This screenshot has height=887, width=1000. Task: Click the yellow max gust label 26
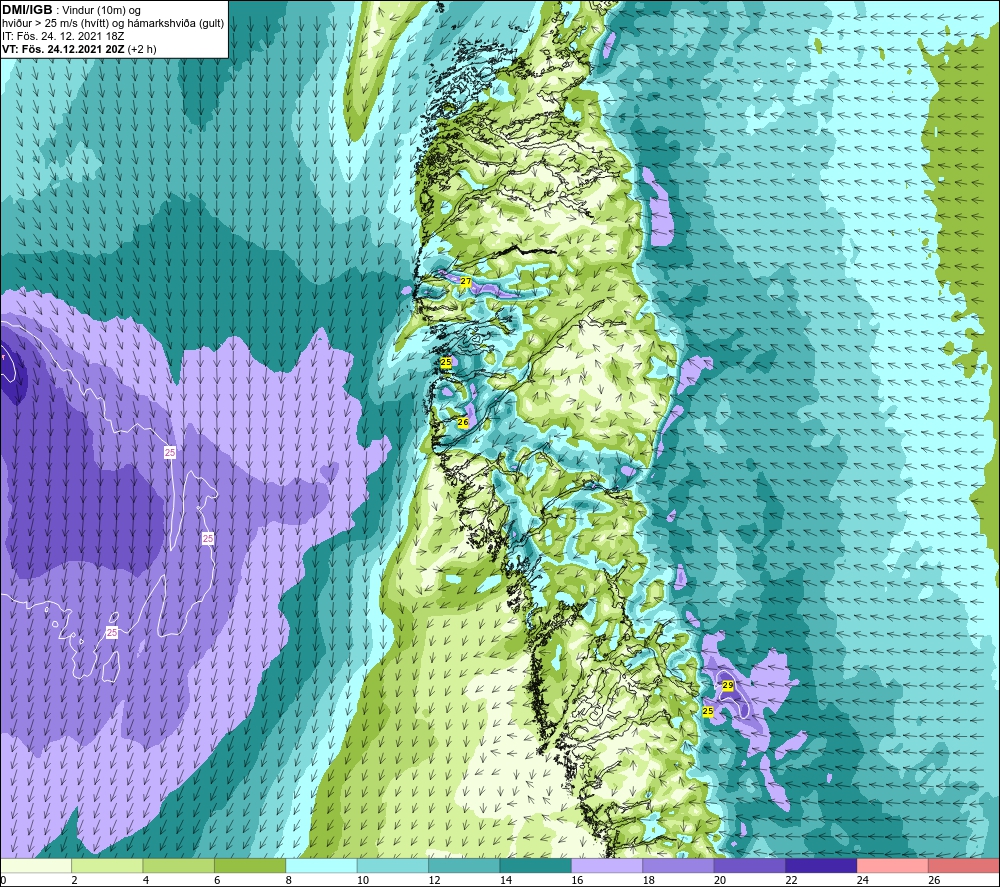pyautogui.click(x=463, y=422)
